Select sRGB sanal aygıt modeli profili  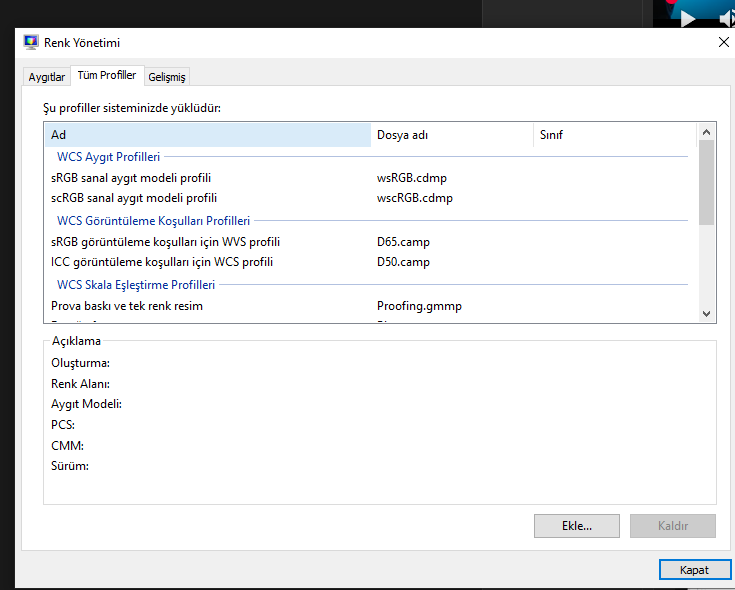131,178
